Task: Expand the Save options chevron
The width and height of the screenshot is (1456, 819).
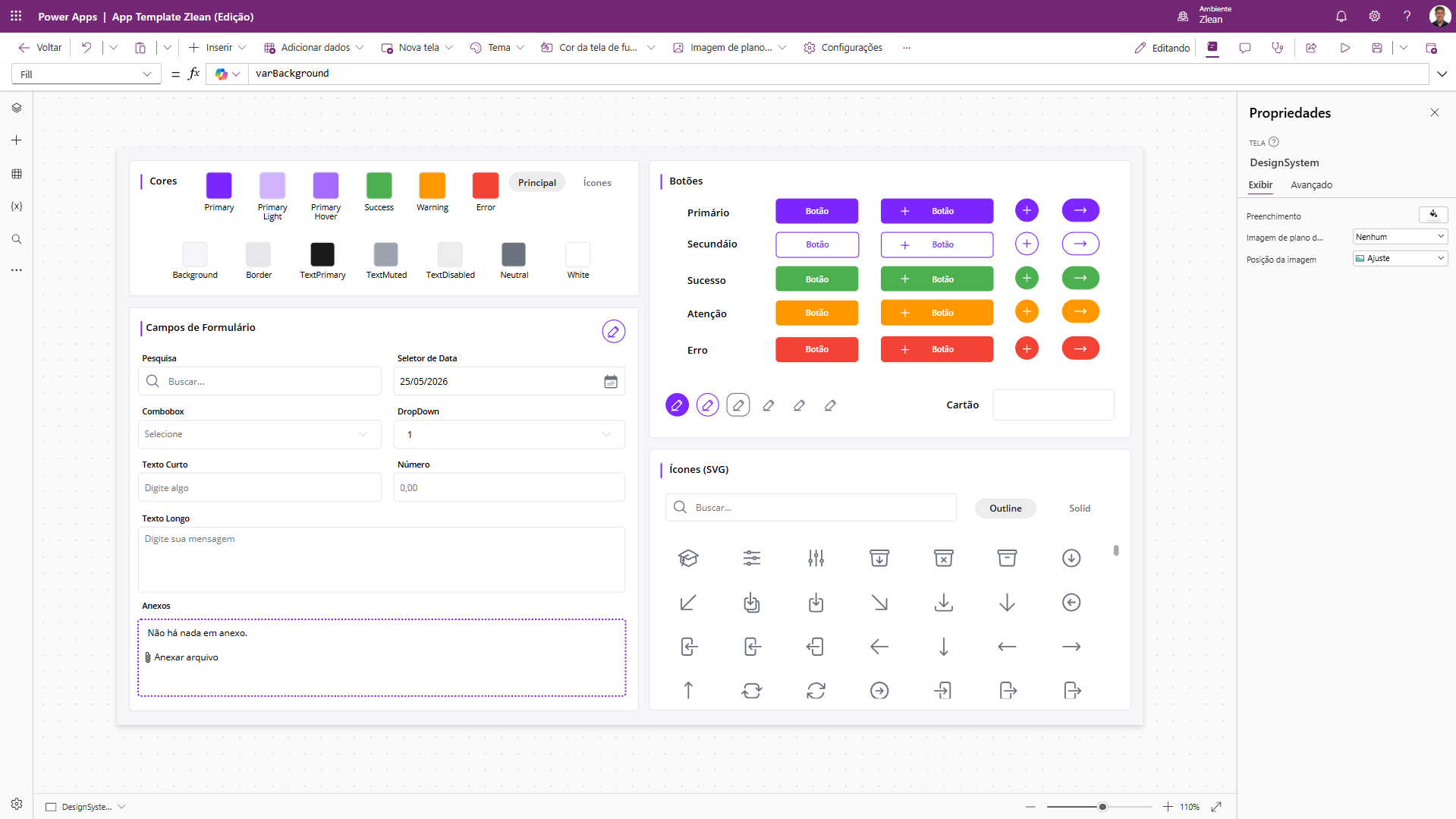Action: click(1404, 48)
